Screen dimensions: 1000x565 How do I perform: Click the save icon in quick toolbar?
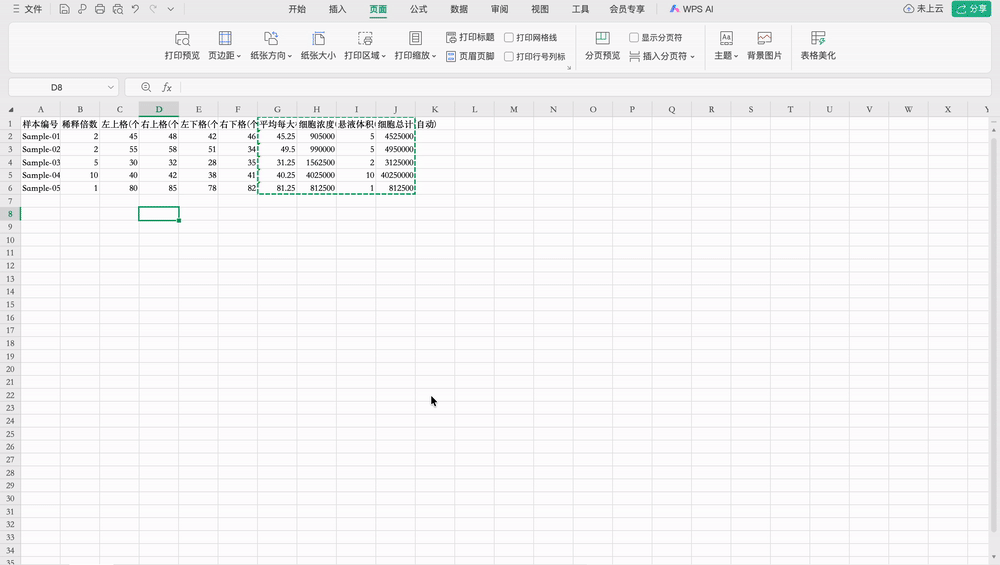(64, 9)
